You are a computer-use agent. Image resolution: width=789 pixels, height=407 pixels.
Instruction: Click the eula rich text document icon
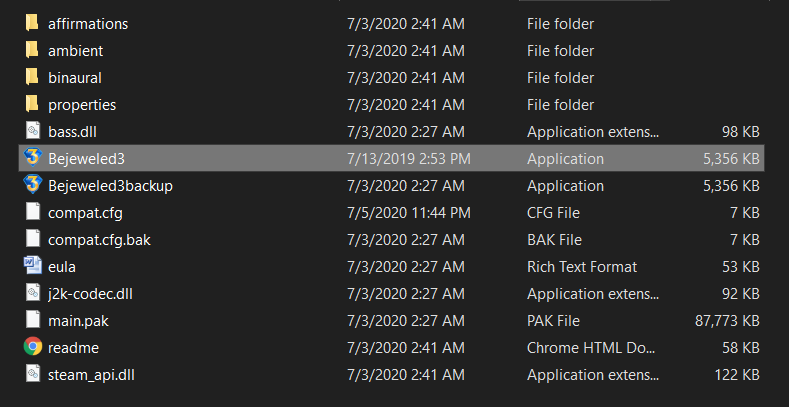32,266
